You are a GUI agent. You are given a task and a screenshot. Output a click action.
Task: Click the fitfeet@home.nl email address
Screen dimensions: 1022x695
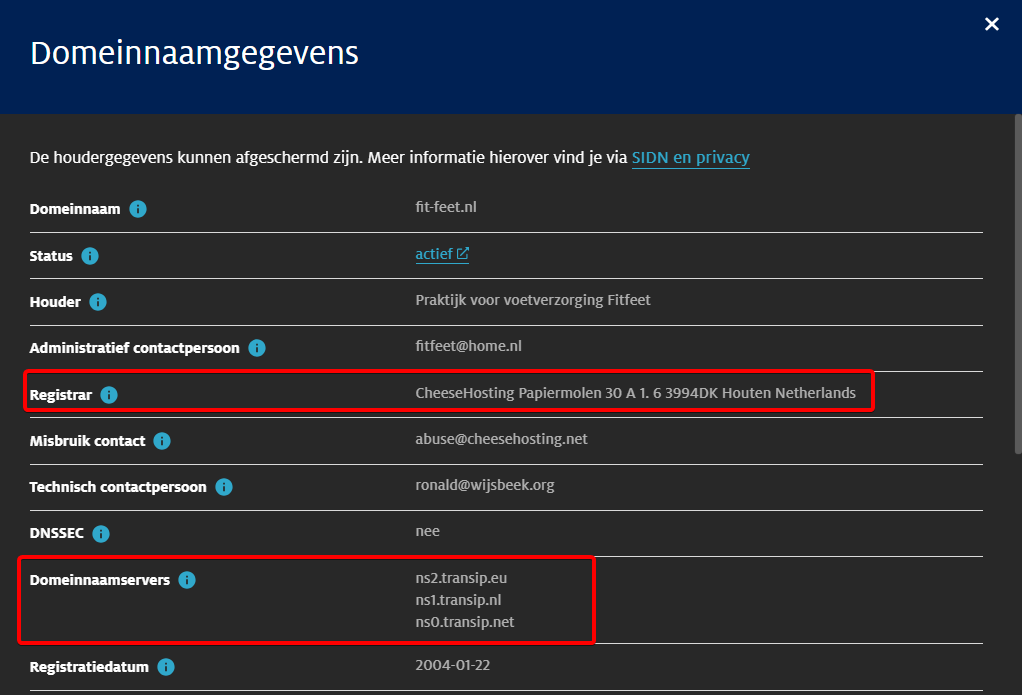tap(468, 346)
